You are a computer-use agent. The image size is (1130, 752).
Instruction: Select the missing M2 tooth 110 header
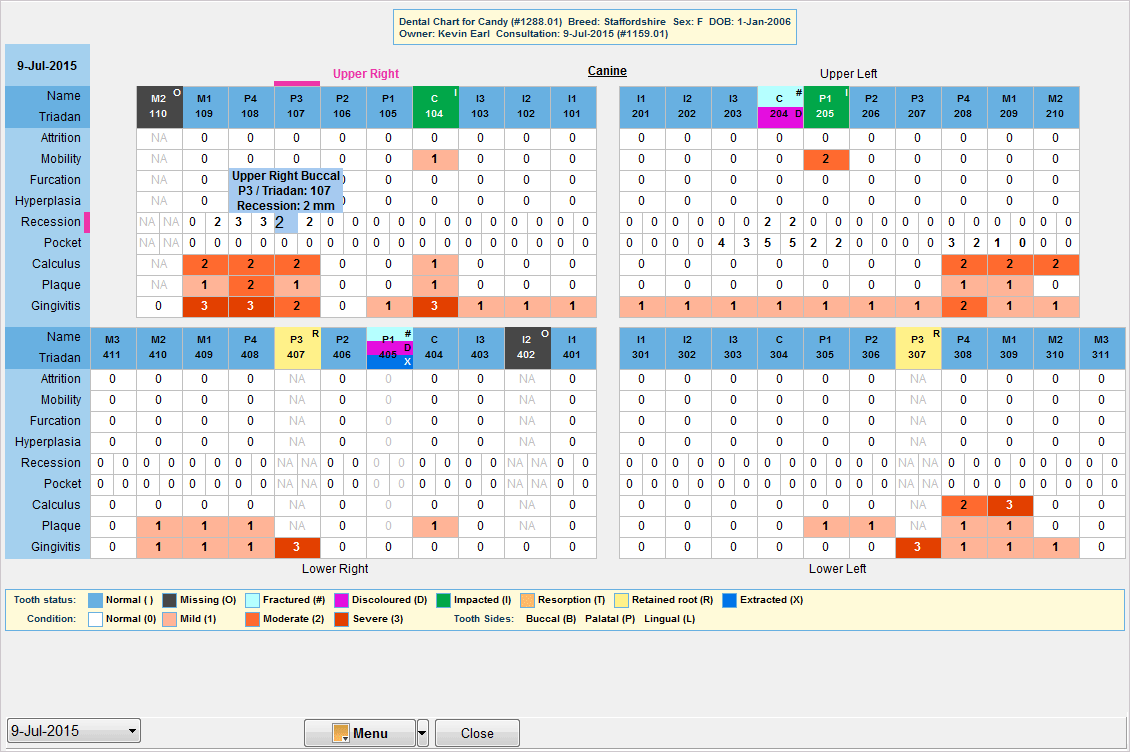point(159,106)
